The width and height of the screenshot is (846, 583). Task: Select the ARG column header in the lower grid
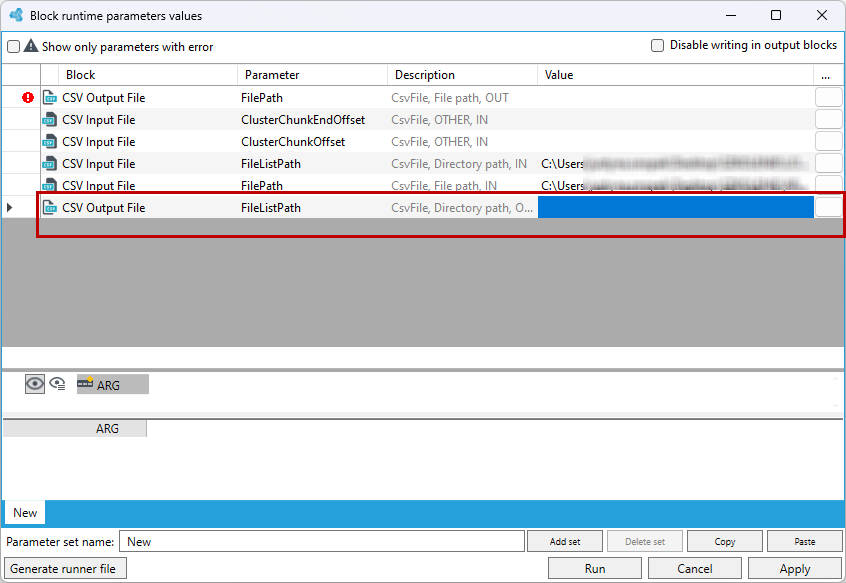[x=75, y=429]
